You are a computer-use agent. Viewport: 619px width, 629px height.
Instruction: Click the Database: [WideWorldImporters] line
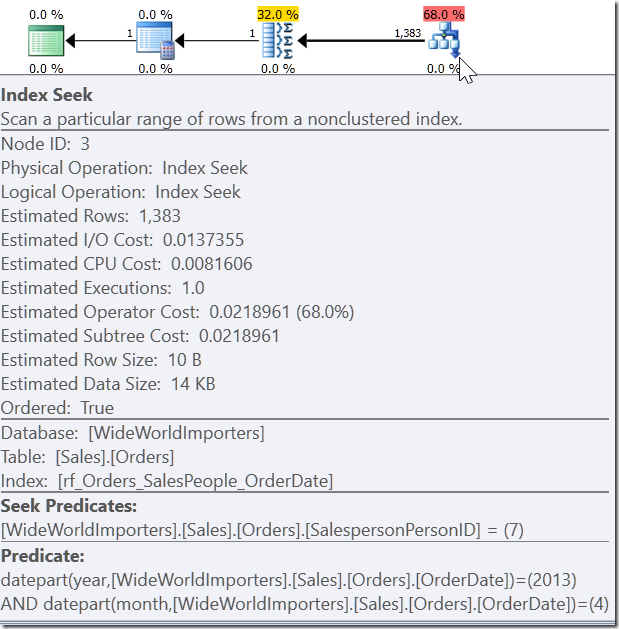click(x=132, y=433)
